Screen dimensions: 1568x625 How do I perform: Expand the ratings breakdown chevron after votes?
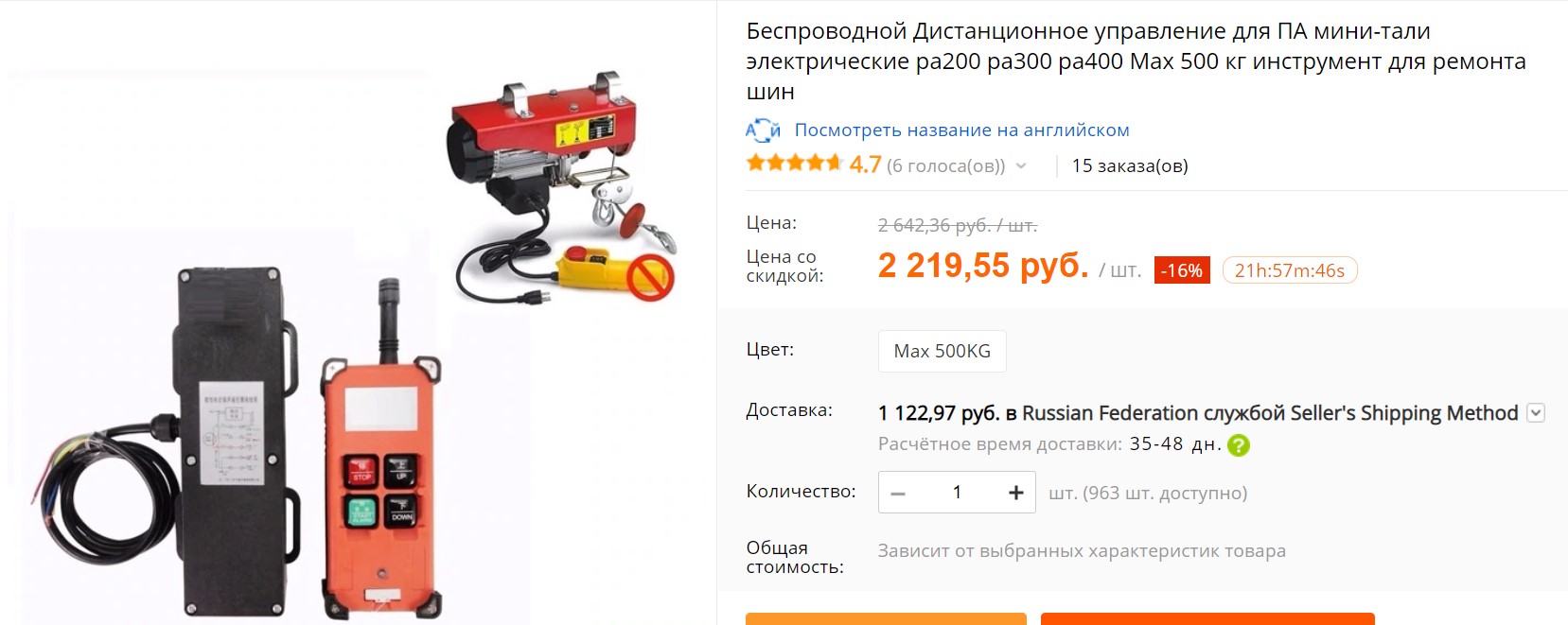[x=1021, y=166]
